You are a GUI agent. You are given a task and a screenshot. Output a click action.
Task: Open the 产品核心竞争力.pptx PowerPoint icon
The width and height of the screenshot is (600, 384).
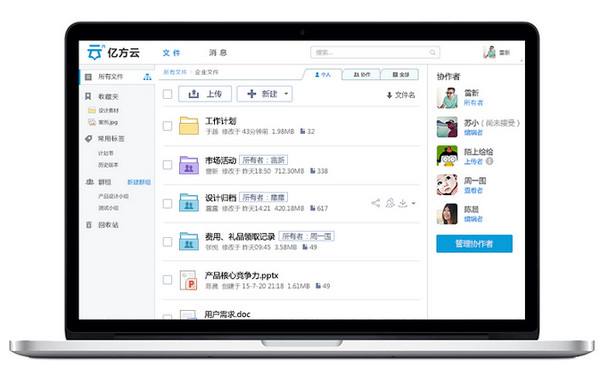click(x=189, y=280)
